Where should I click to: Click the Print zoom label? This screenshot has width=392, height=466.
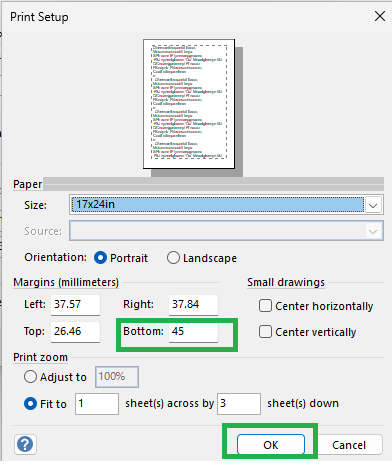pyautogui.click(x=40, y=357)
